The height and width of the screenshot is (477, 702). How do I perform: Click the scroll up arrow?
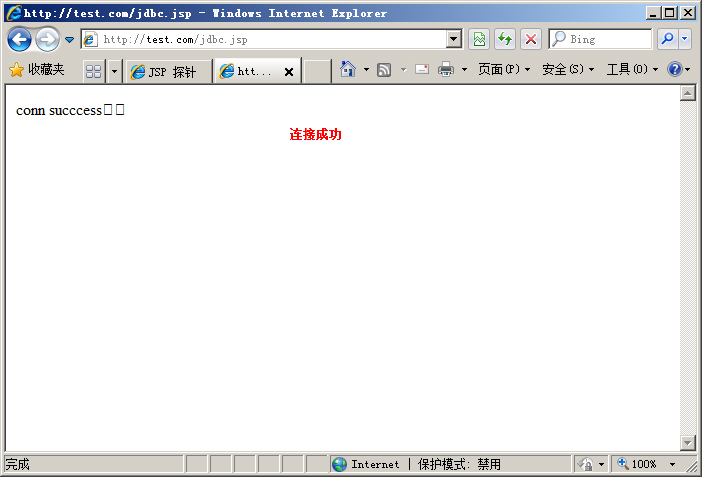tap(688, 93)
